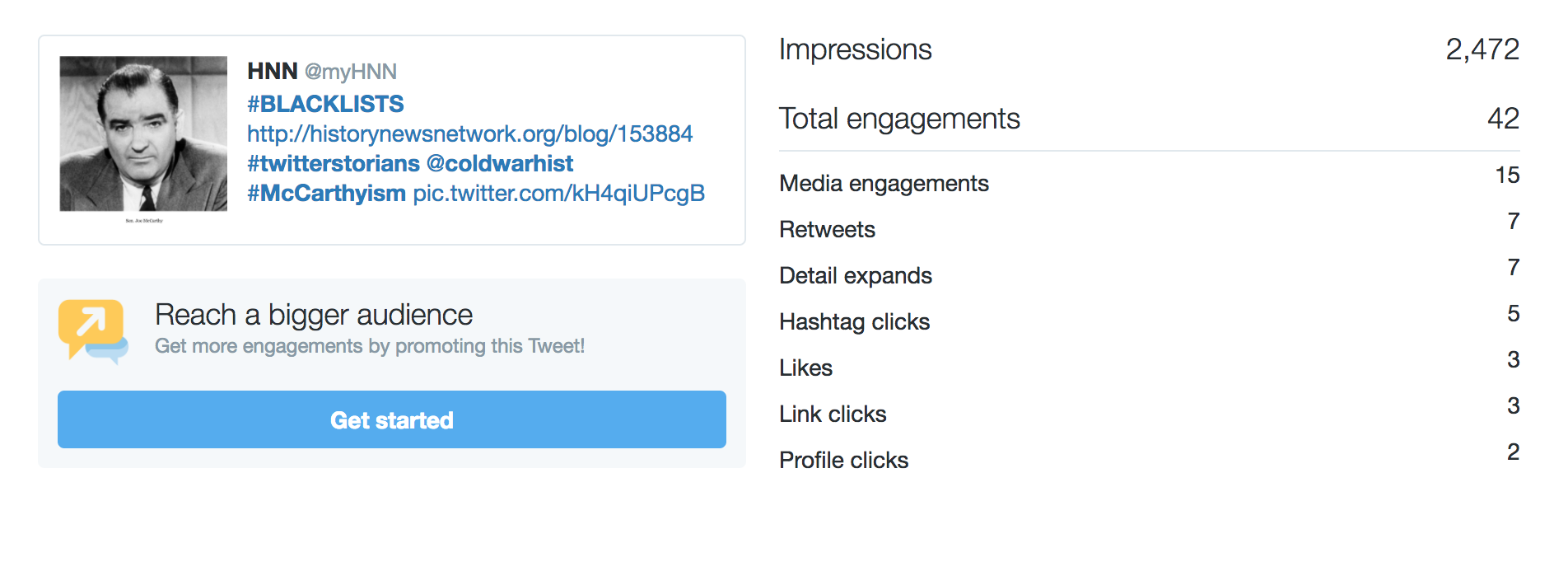
Task: Click the #McCarthyism hashtag
Action: pyautogui.click(x=326, y=193)
